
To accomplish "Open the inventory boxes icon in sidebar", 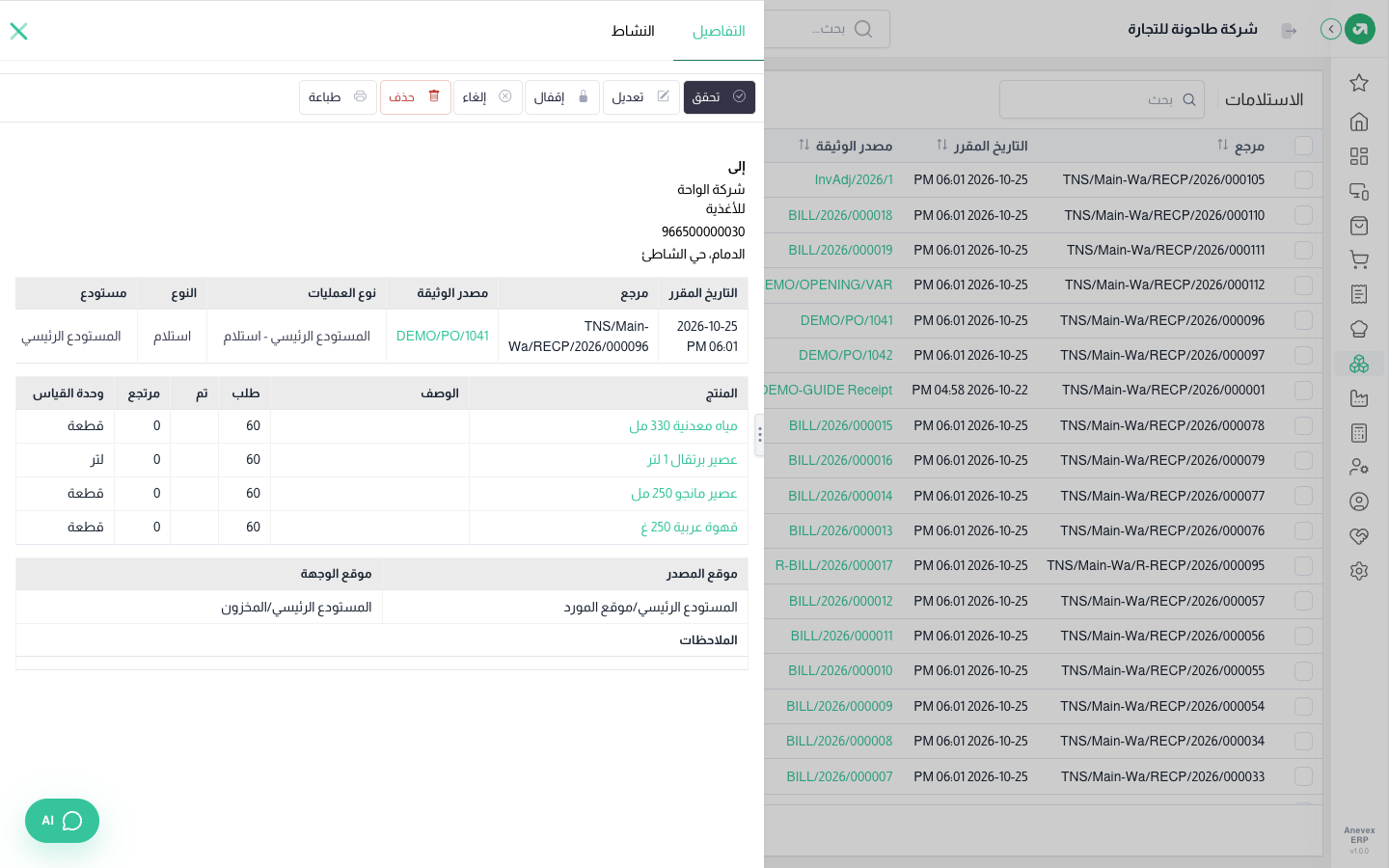I will [x=1359, y=364].
